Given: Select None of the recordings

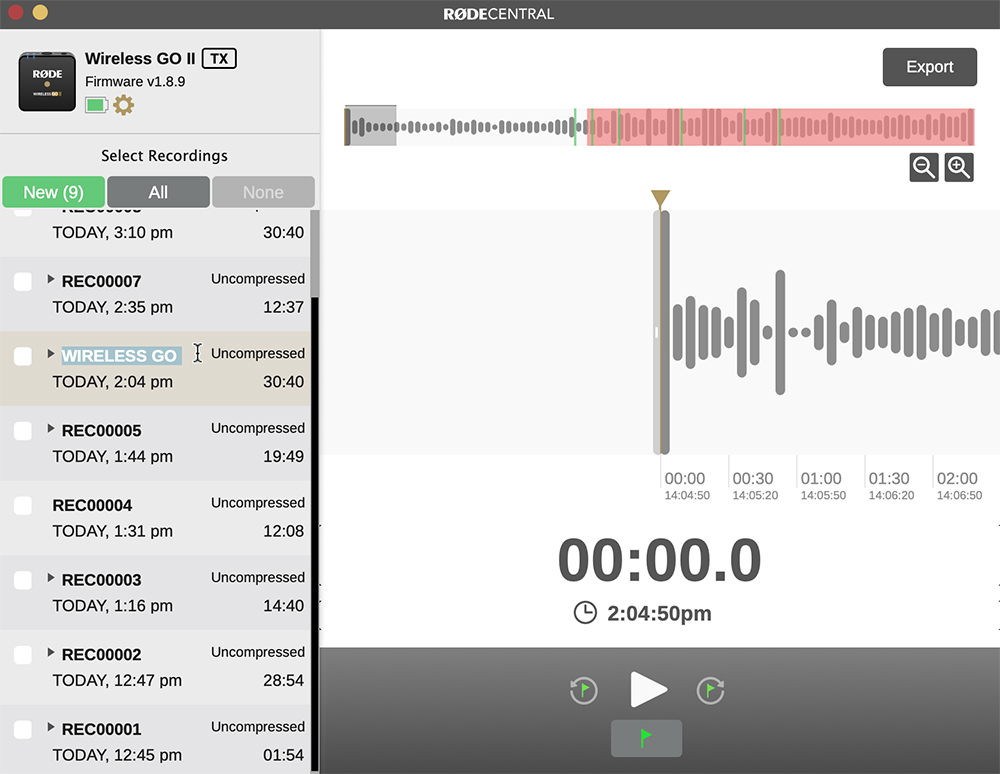Looking at the screenshot, I should 263,192.
